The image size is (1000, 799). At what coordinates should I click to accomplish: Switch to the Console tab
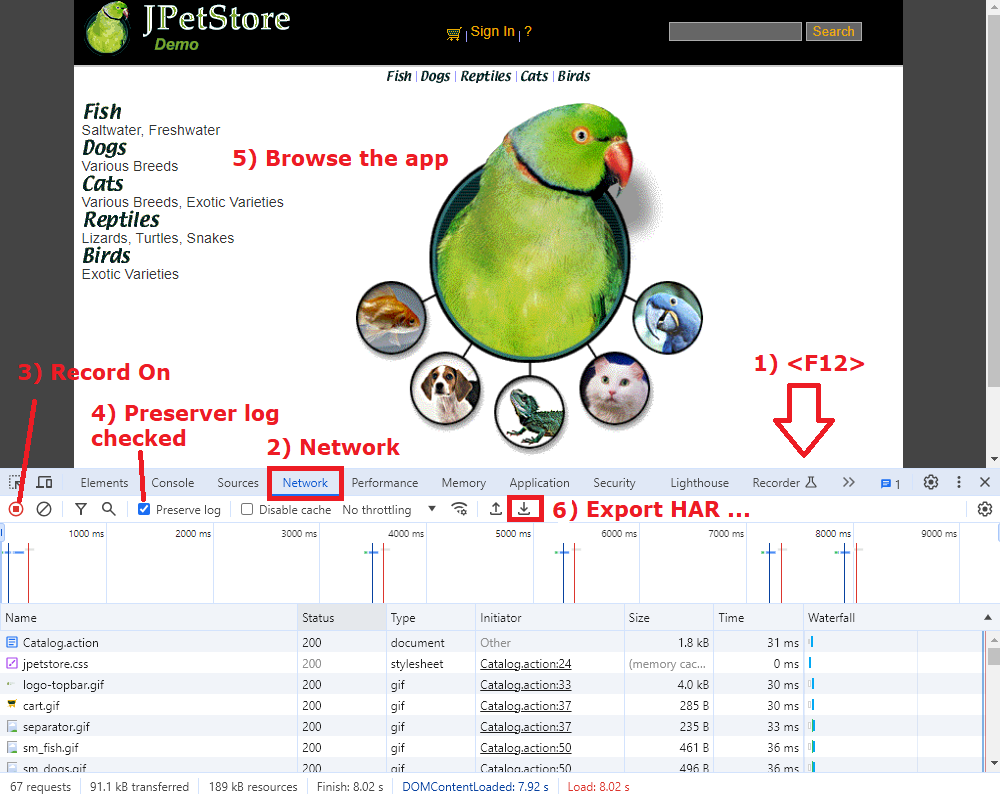point(172,482)
